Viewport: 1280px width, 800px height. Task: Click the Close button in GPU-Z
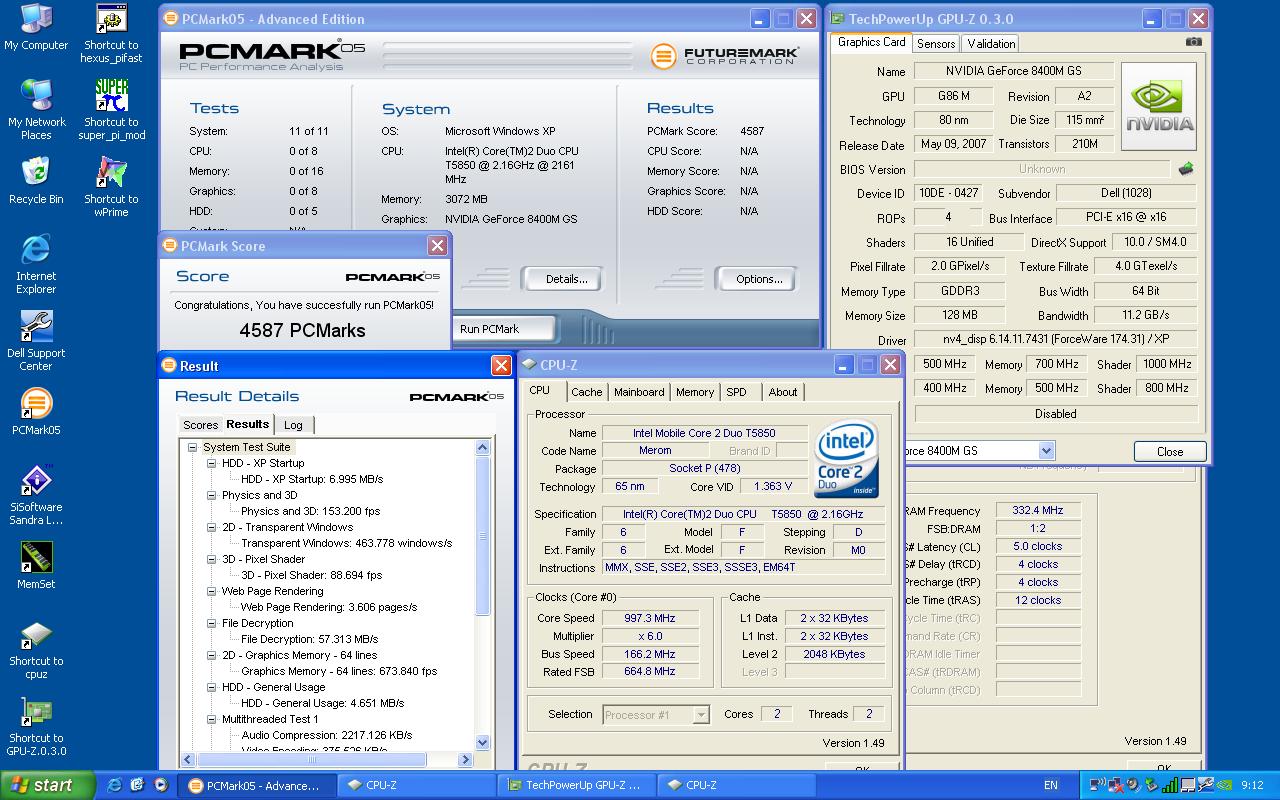[1170, 451]
